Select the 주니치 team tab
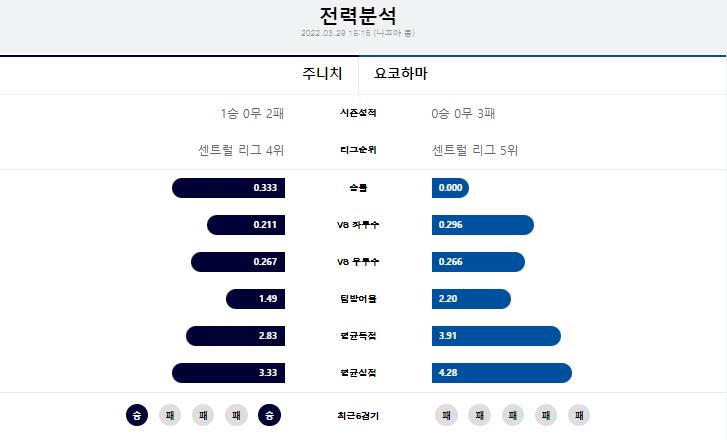Viewport: 727px width, 440px height. pyautogui.click(x=322, y=73)
